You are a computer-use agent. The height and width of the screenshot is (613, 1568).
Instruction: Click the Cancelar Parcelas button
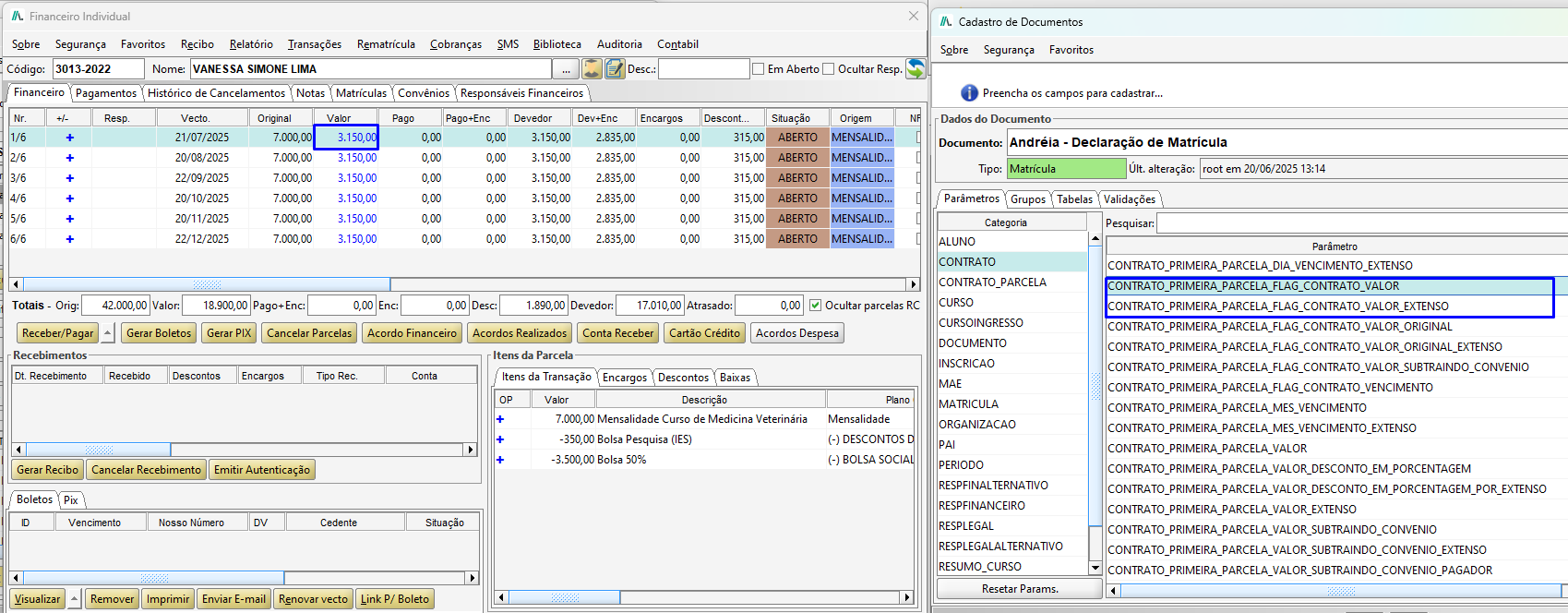point(309,333)
